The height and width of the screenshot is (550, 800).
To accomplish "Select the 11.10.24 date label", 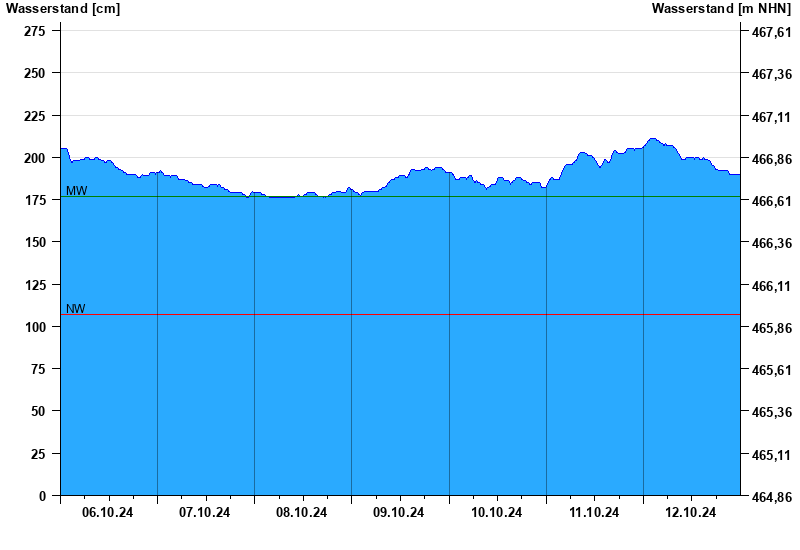I will coord(594,513).
